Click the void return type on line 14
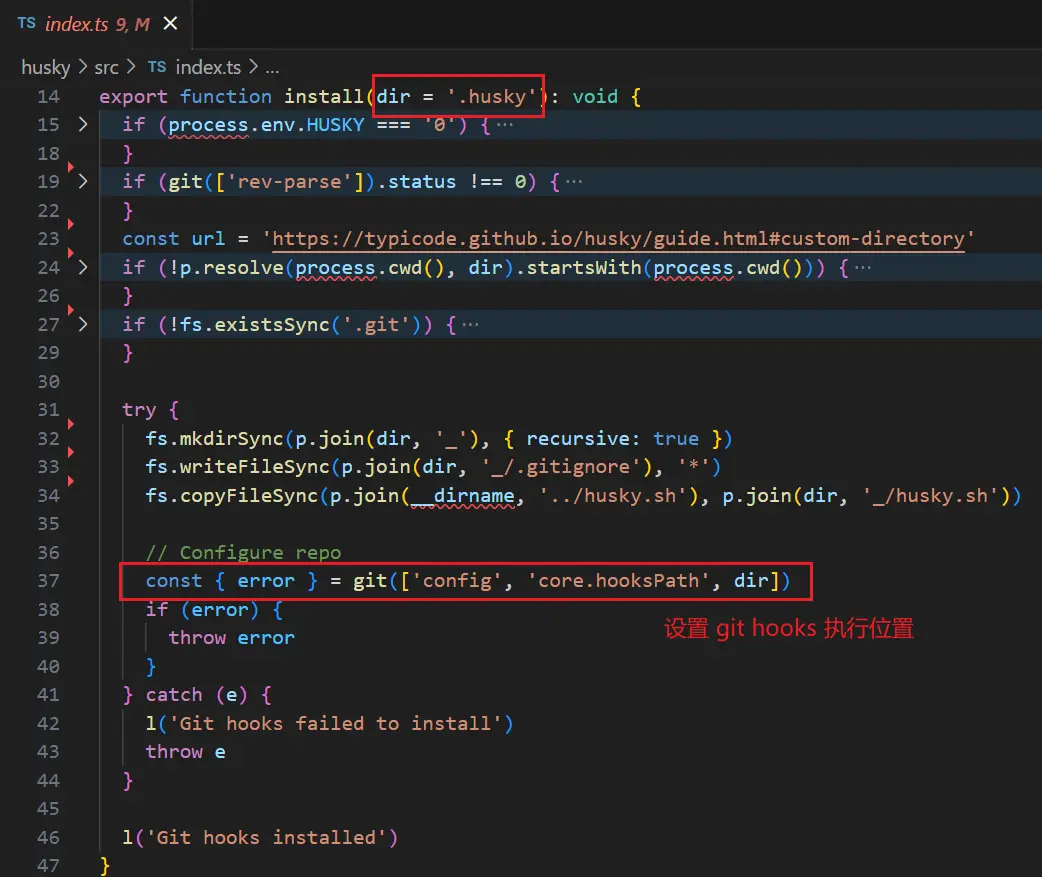 pos(595,97)
